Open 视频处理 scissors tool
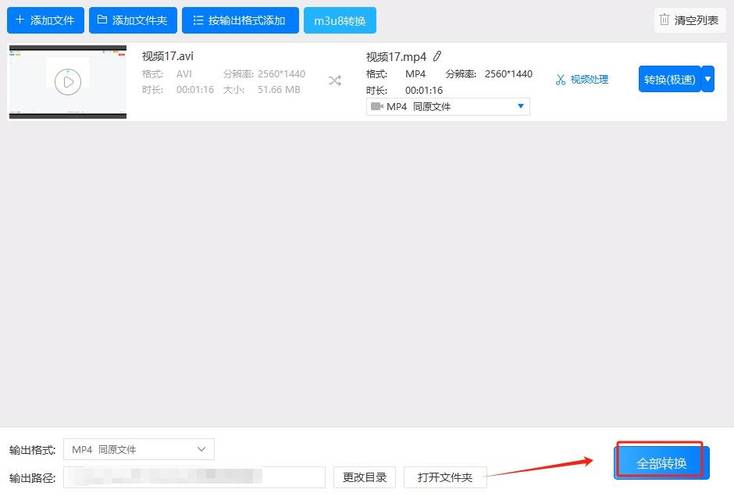This screenshot has width=734, height=500. (x=582, y=80)
